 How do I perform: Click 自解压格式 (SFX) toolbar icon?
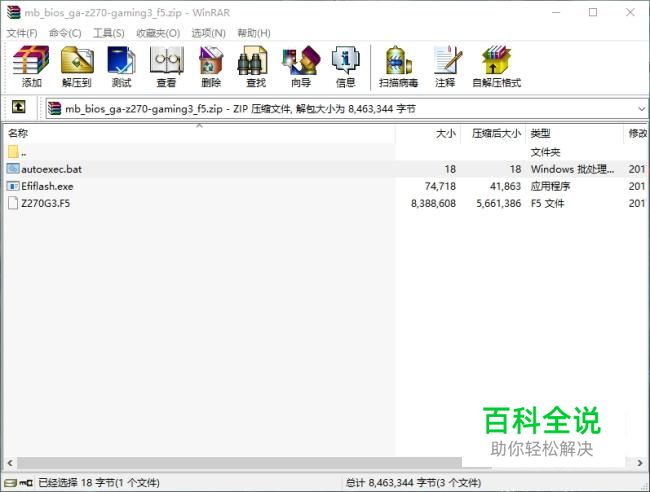tap(497, 67)
